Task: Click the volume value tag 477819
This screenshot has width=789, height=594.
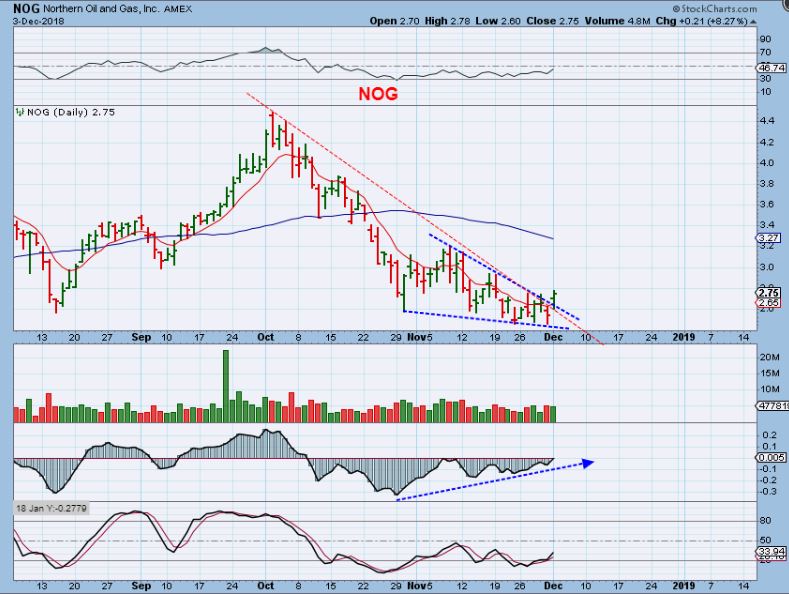Action: pyautogui.click(x=772, y=405)
